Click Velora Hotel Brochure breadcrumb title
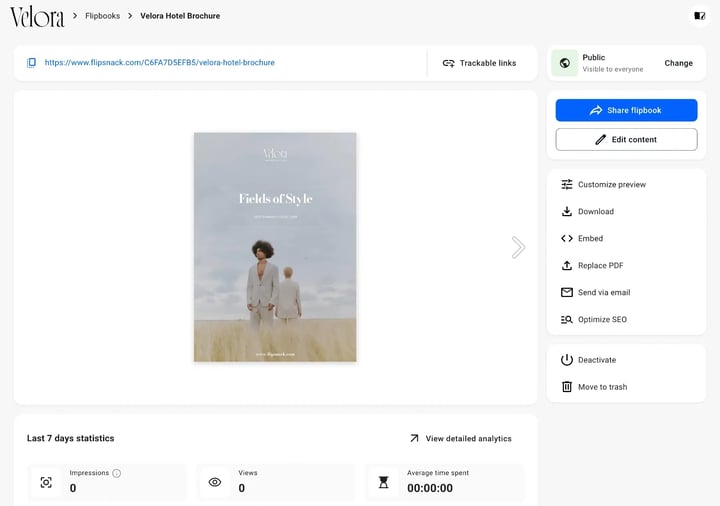The image size is (720, 506). pyautogui.click(x=180, y=16)
